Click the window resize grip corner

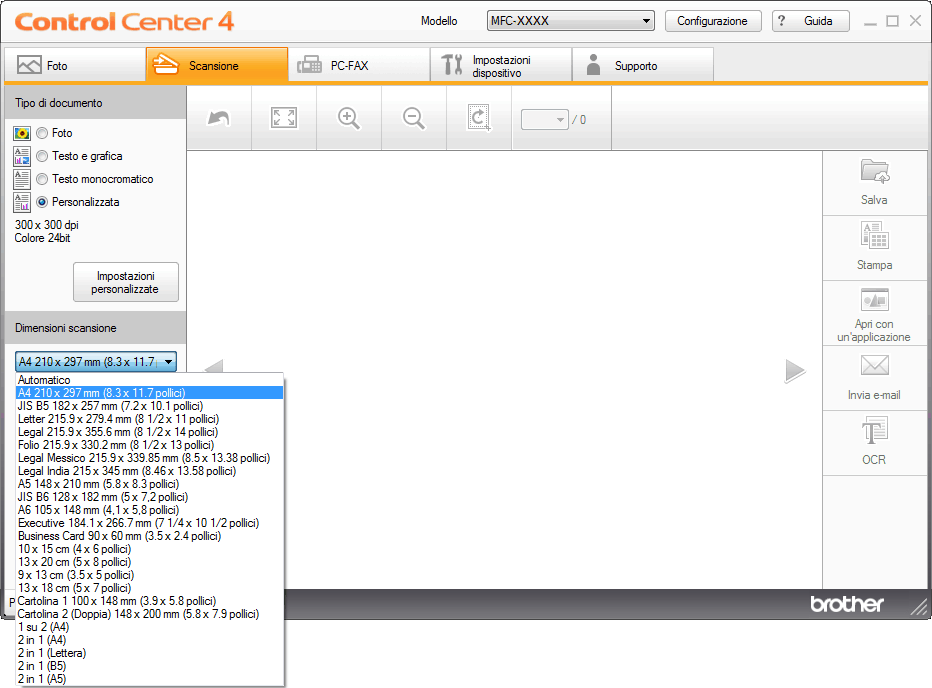click(919, 607)
